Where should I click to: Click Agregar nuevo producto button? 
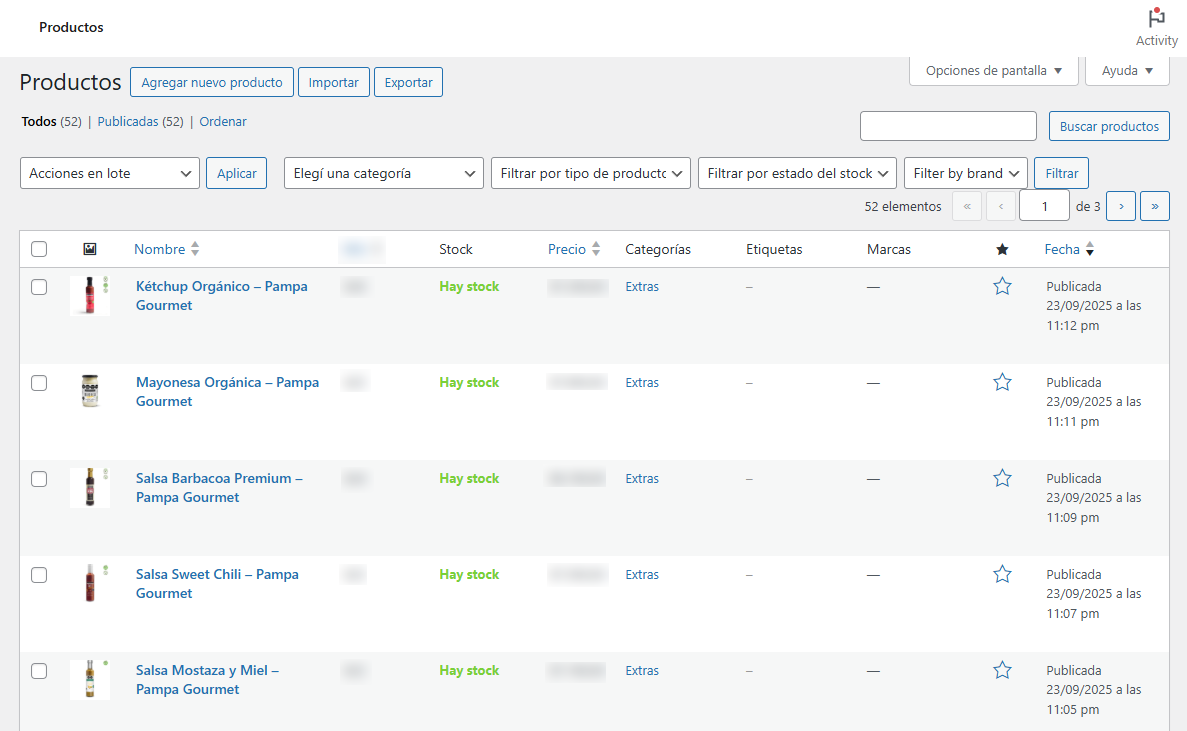[x=212, y=82]
